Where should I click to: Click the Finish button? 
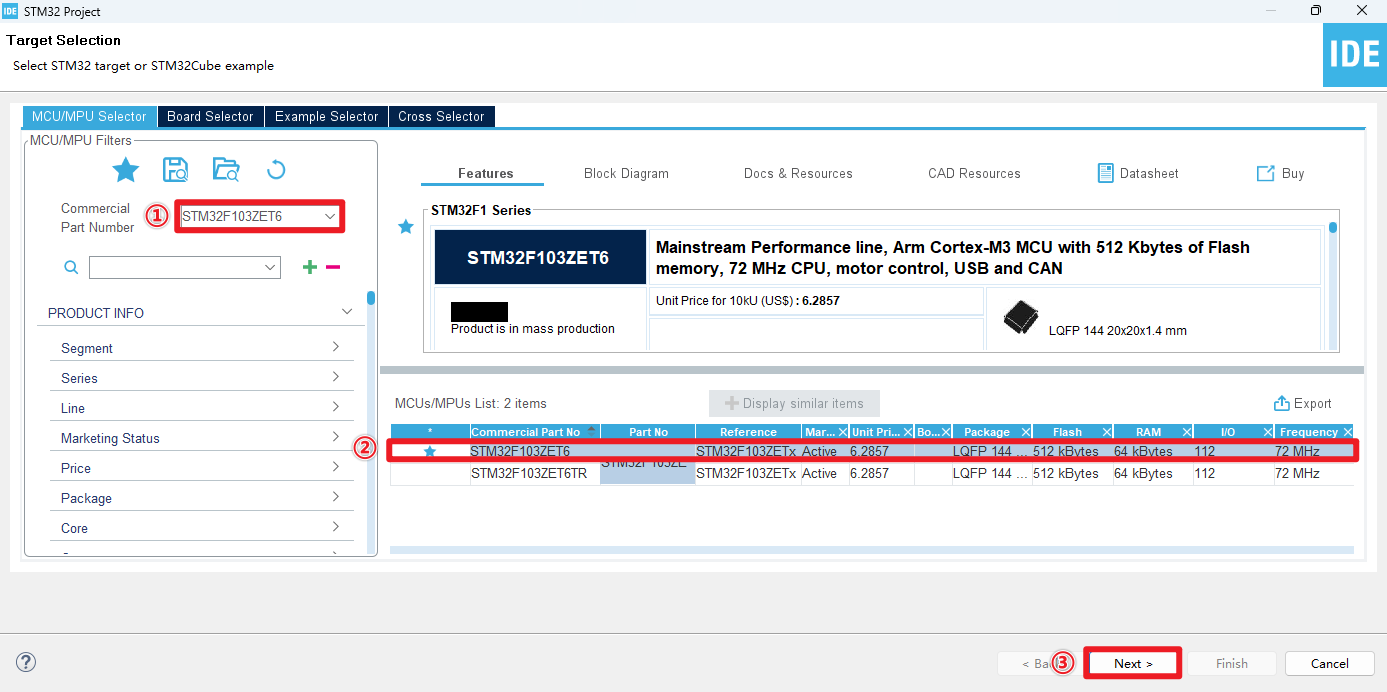coord(1231,663)
